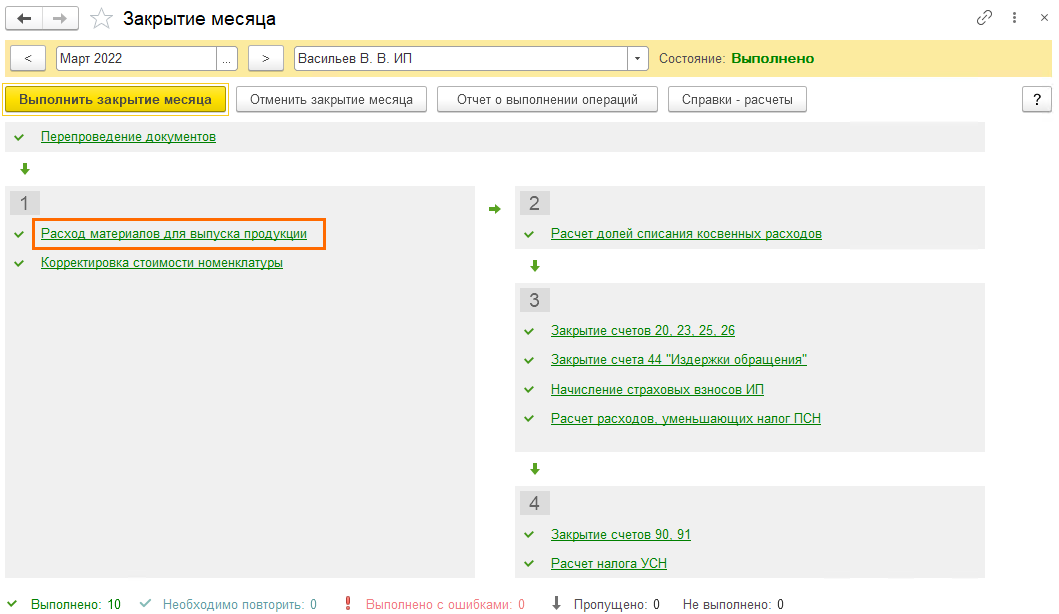This screenshot has height=614, width=1059.
Task: Click the organization field Васильев В. В. ИП
Action: 461,59
